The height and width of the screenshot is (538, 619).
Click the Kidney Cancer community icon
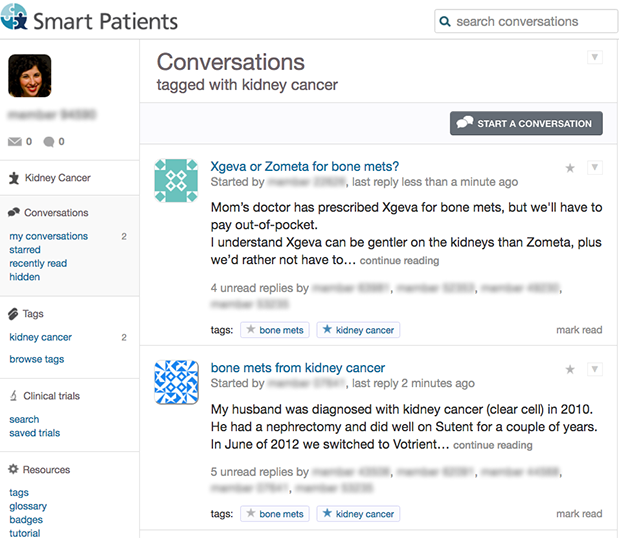14,178
